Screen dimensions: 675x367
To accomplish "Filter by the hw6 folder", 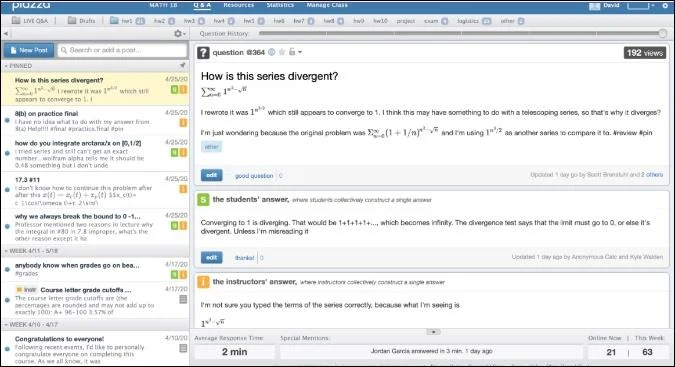I will 279,21.
